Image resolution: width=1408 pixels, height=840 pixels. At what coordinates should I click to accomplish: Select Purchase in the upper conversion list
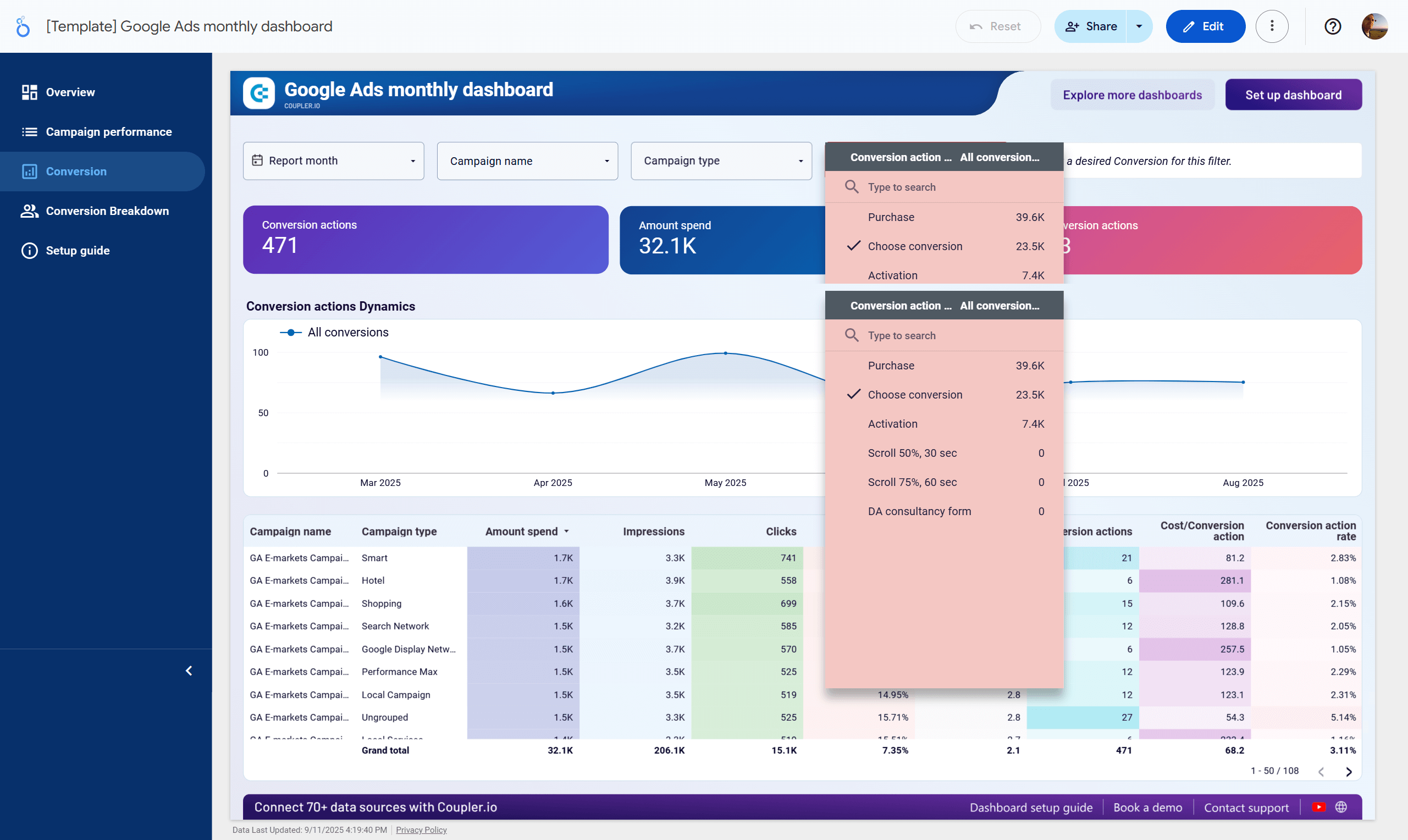tap(945, 217)
